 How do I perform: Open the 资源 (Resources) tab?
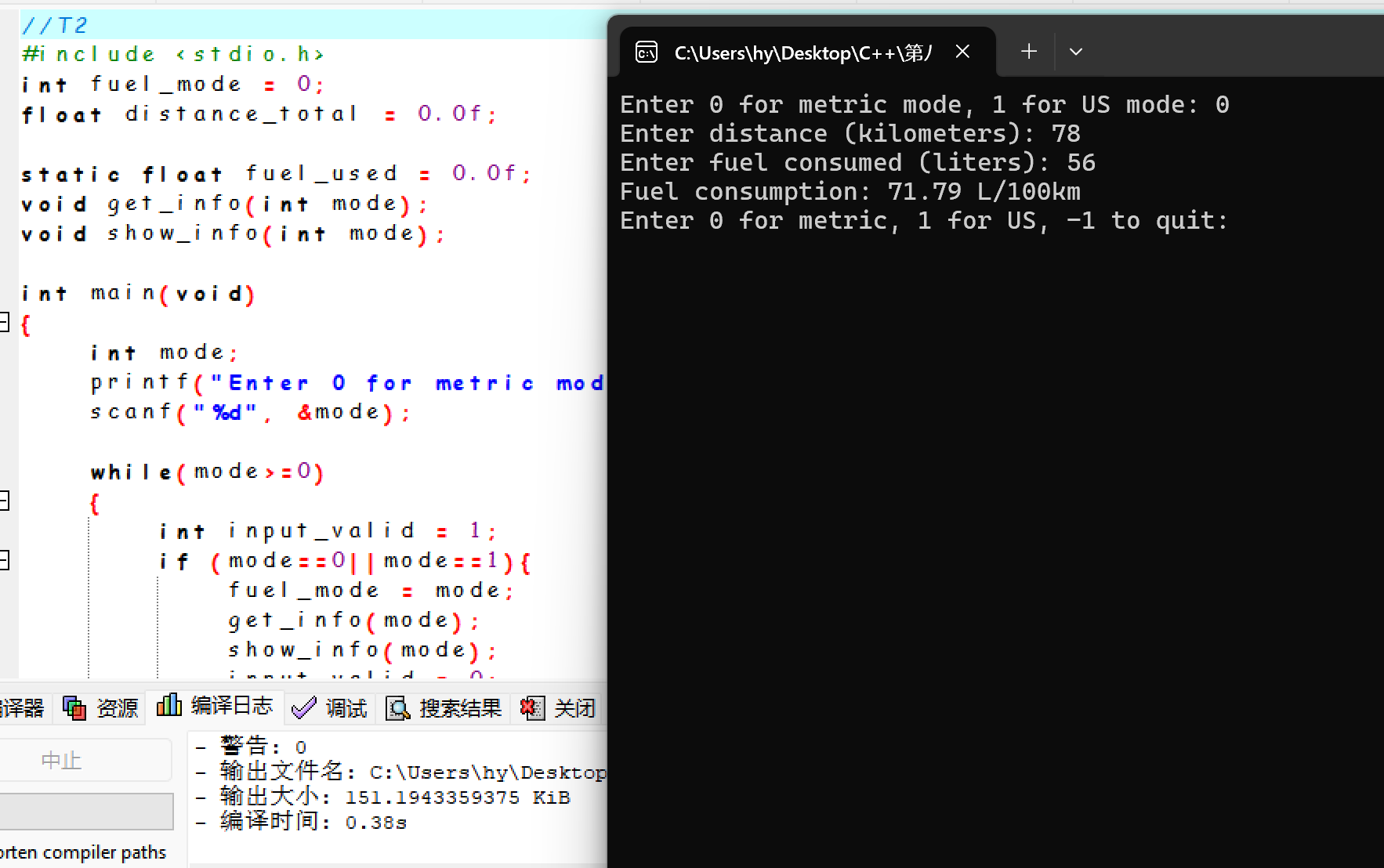pyautogui.click(x=100, y=708)
